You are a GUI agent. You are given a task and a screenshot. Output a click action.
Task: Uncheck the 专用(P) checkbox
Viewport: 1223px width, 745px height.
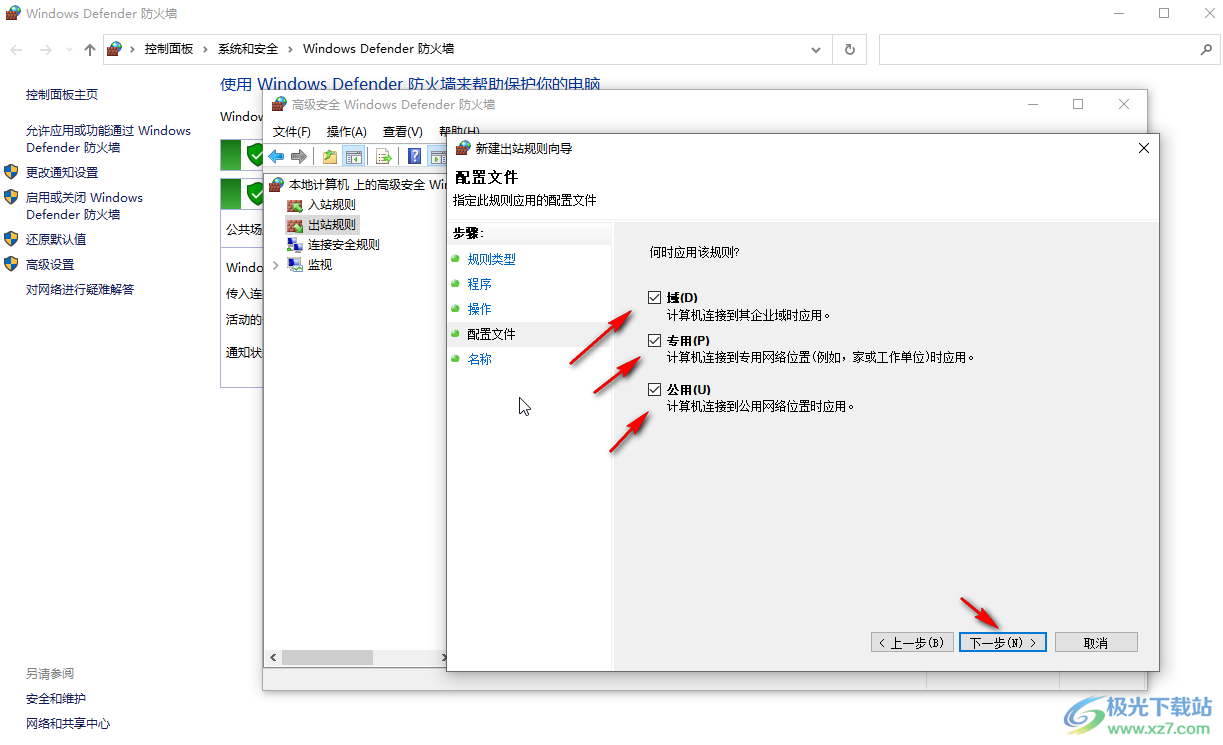click(x=655, y=341)
